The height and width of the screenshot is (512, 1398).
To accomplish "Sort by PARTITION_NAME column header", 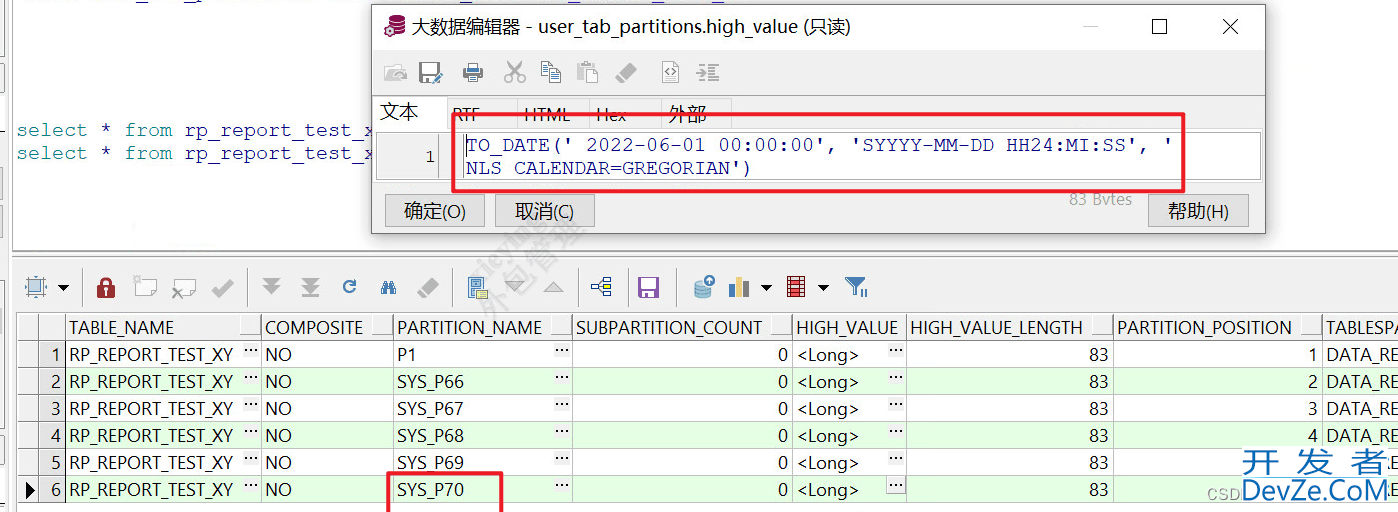I will point(484,327).
